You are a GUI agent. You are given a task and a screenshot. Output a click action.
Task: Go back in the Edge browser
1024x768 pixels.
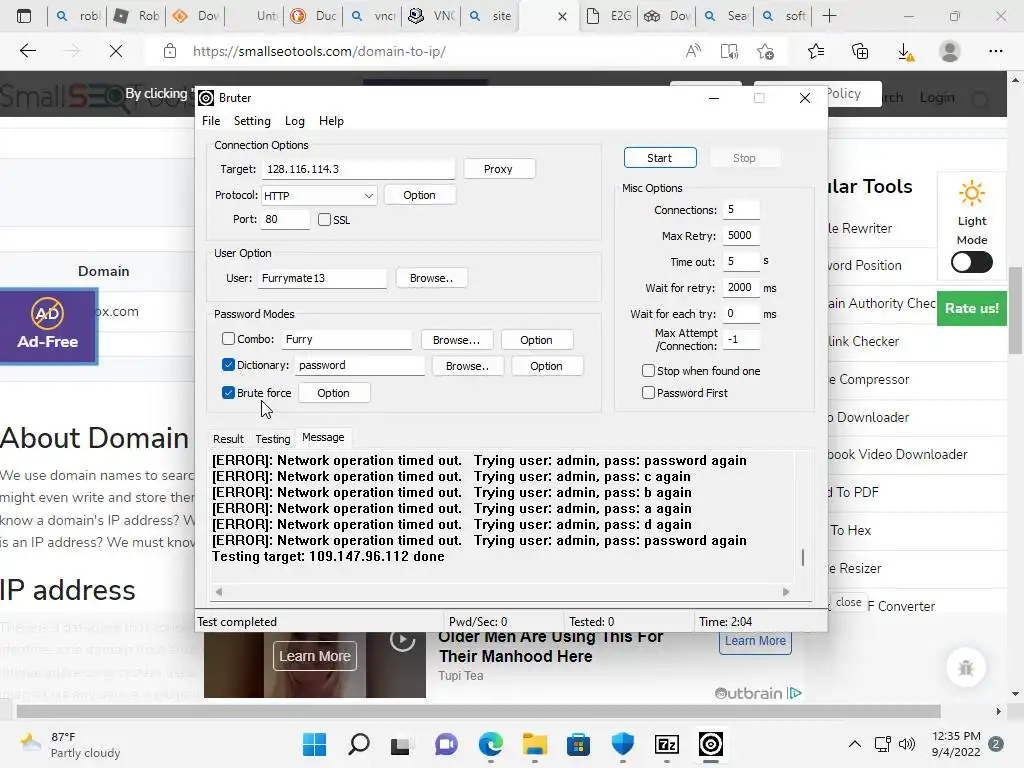click(x=27, y=51)
